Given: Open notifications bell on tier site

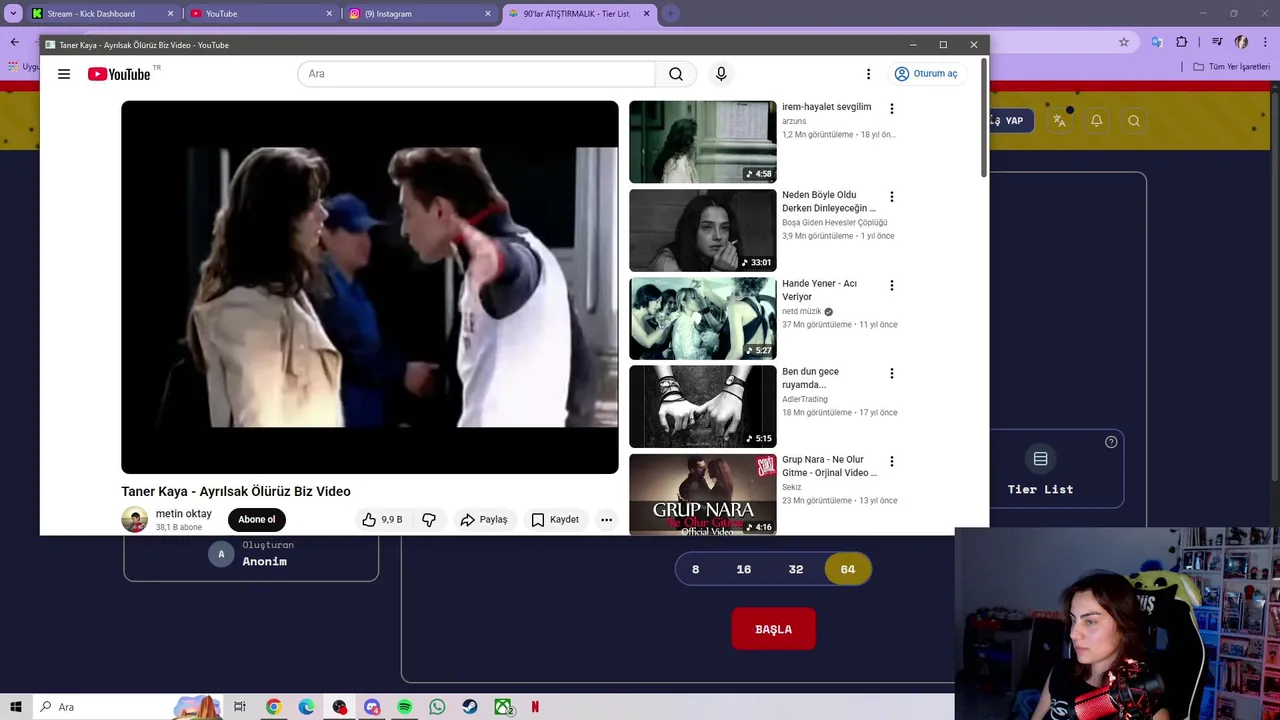Looking at the screenshot, I should (x=1096, y=121).
